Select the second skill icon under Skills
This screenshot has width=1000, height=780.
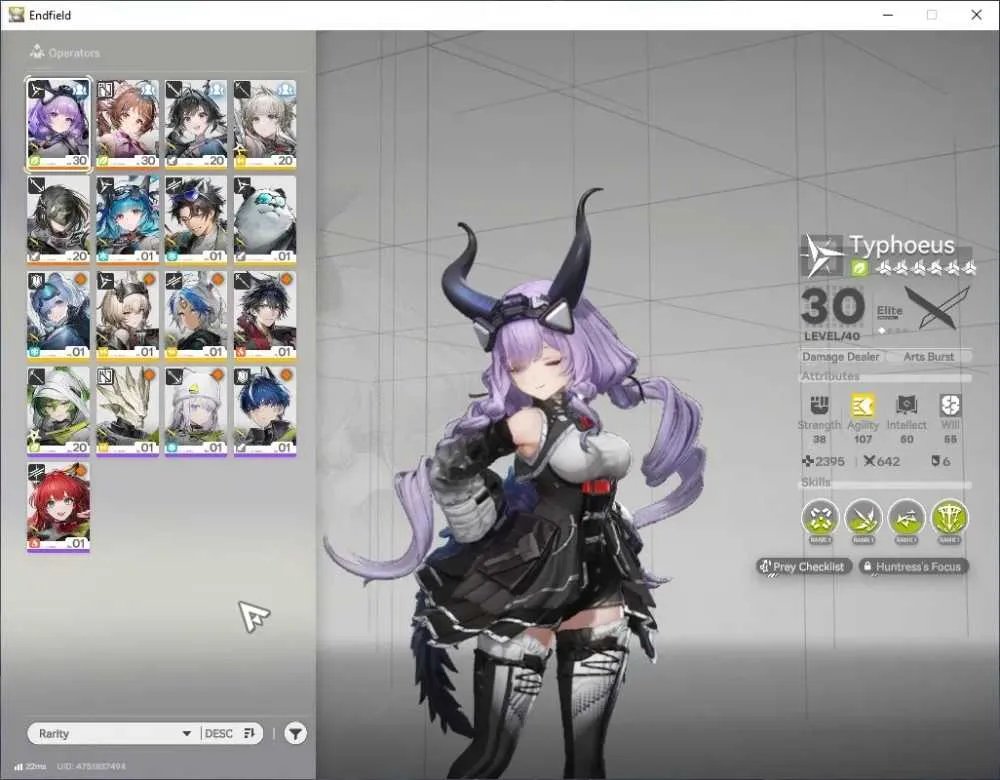click(x=863, y=518)
